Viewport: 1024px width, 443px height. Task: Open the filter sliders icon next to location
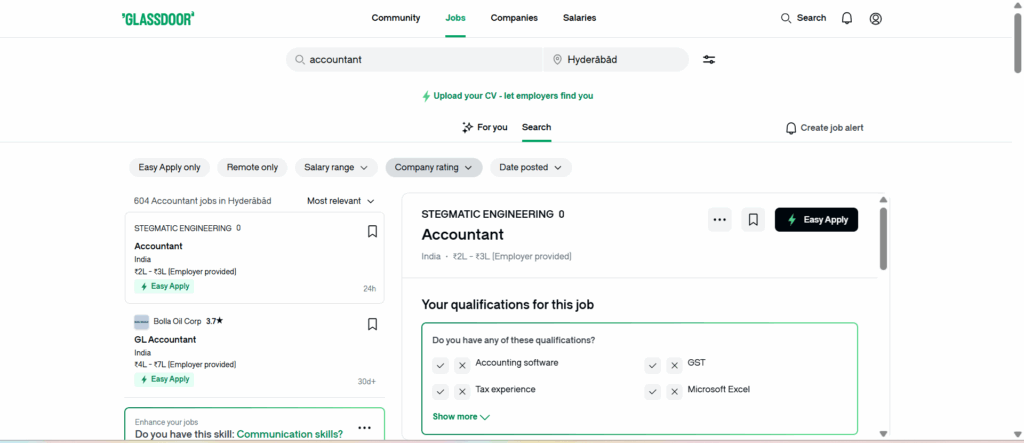(709, 59)
